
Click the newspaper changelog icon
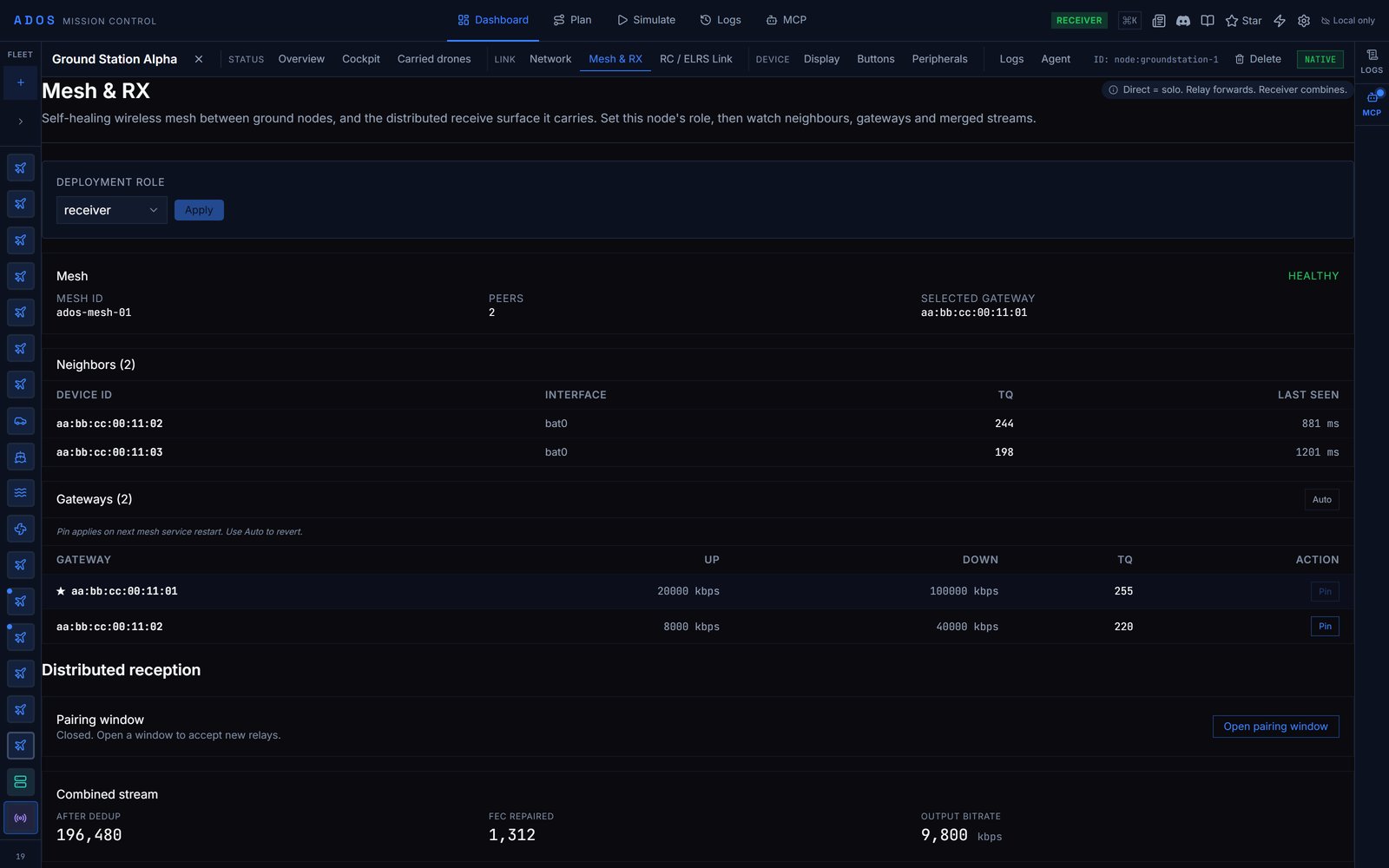point(1159,20)
